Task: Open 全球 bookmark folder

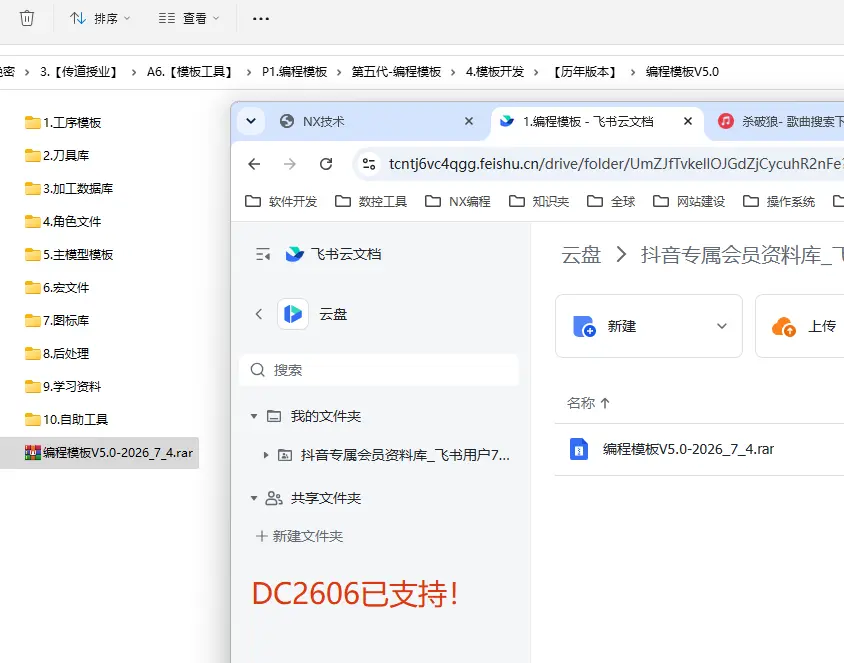Action: (x=611, y=201)
